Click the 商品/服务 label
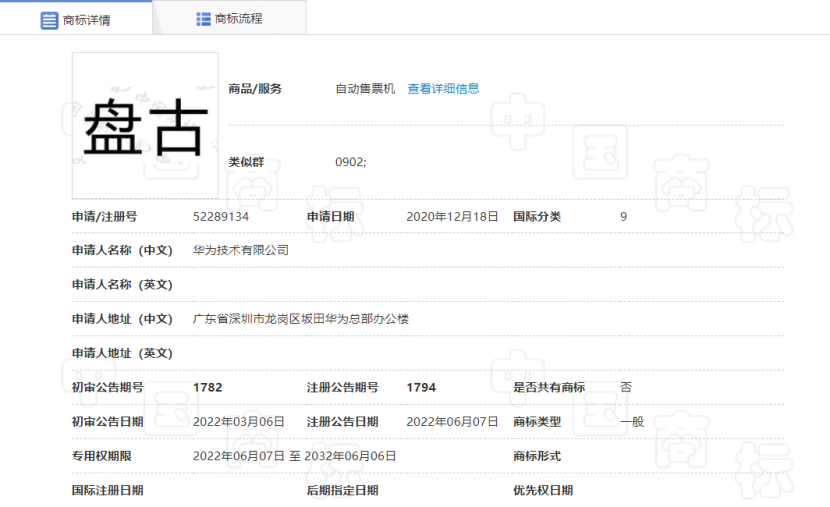830x507 pixels. click(255, 88)
